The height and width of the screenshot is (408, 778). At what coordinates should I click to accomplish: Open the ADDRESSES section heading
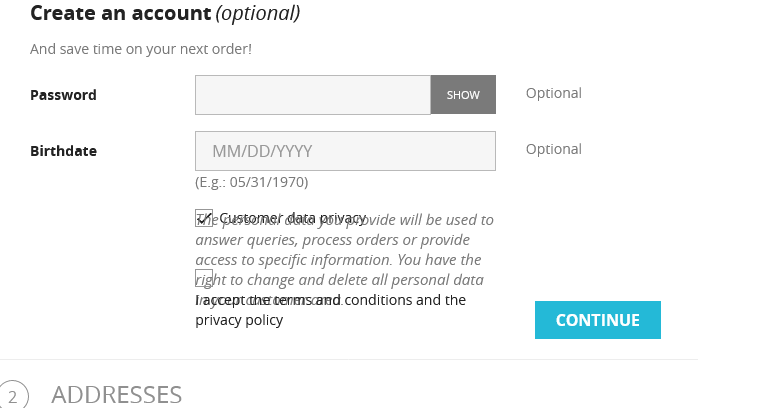[116, 395]
